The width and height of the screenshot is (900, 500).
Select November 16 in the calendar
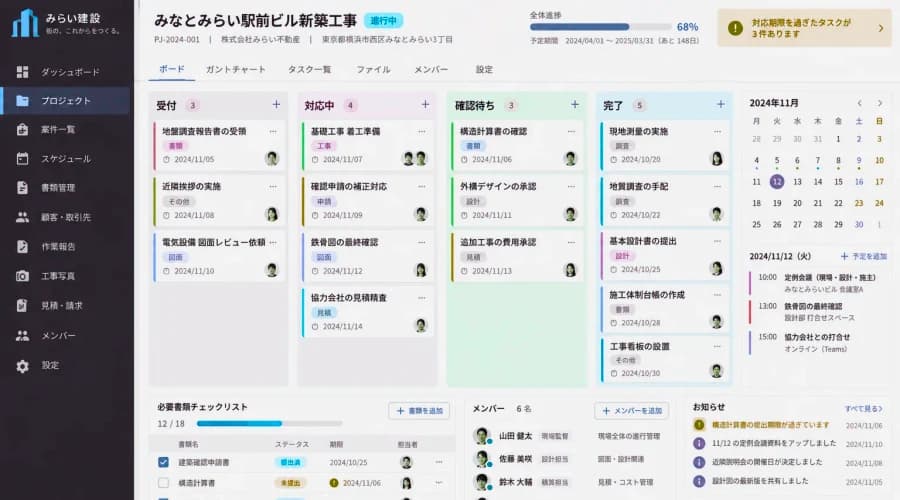pos(859,182)
